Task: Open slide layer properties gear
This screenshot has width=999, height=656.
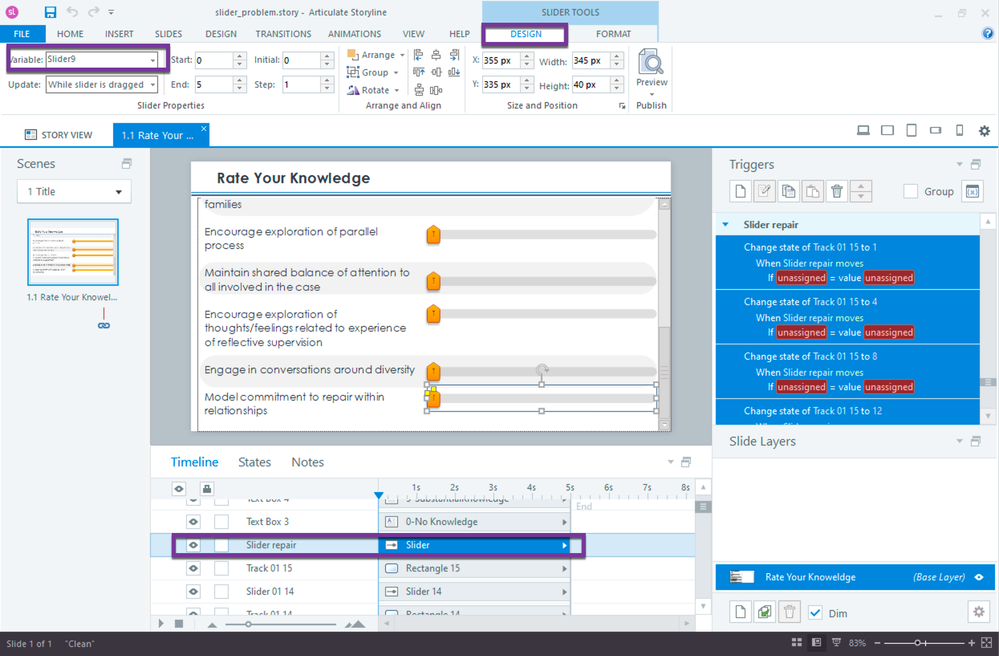Action: click(x=978, y=612)
